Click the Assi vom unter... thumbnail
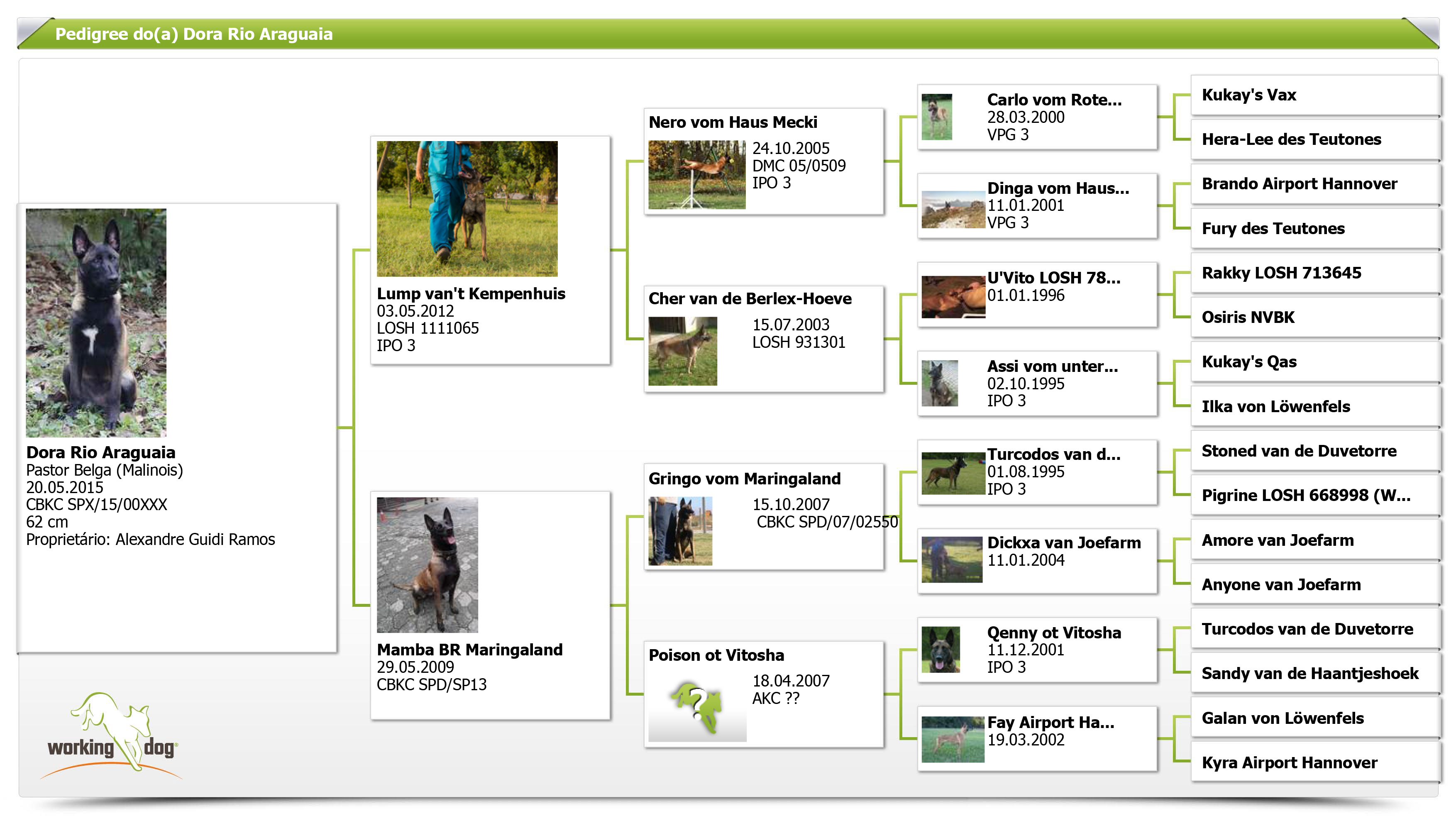 pyautogui.click(x=939, y=383)
